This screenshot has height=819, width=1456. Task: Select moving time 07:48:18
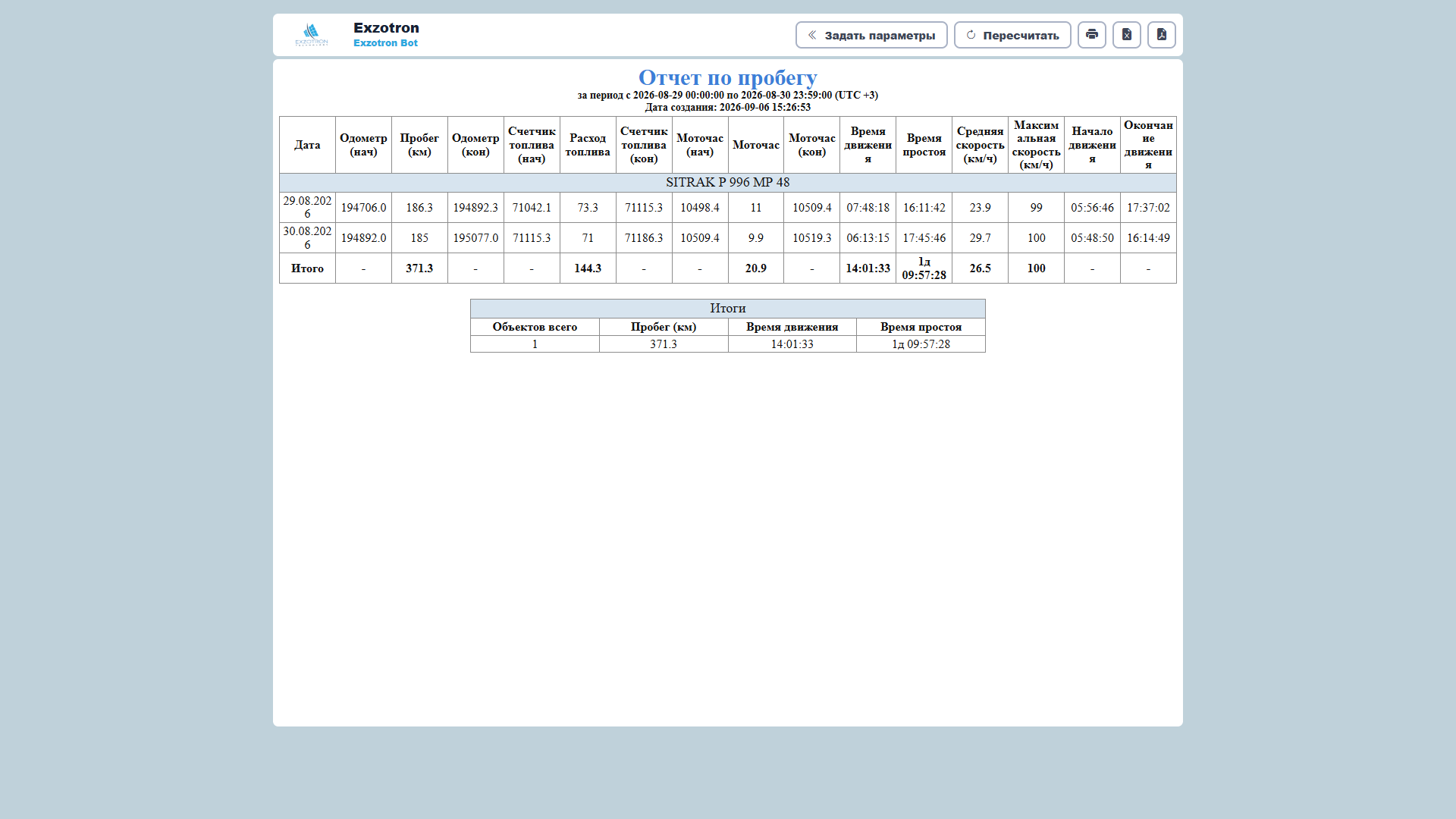868,208
